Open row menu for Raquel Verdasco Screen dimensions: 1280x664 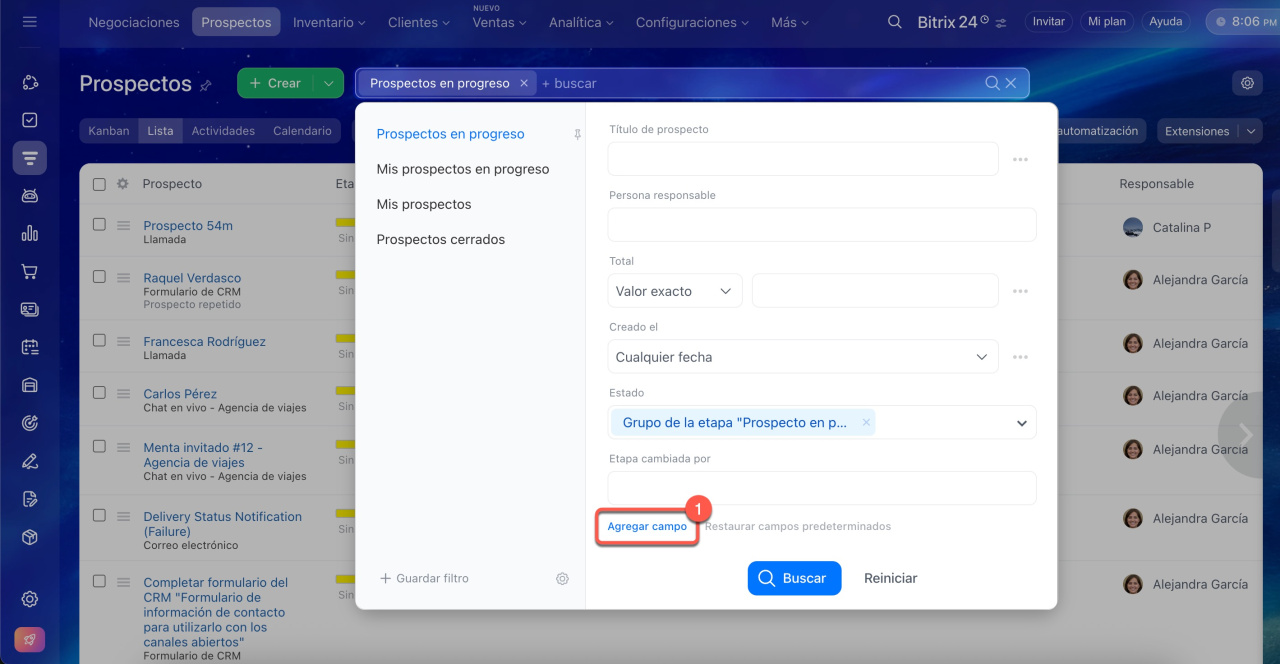[x=123, y=278]
